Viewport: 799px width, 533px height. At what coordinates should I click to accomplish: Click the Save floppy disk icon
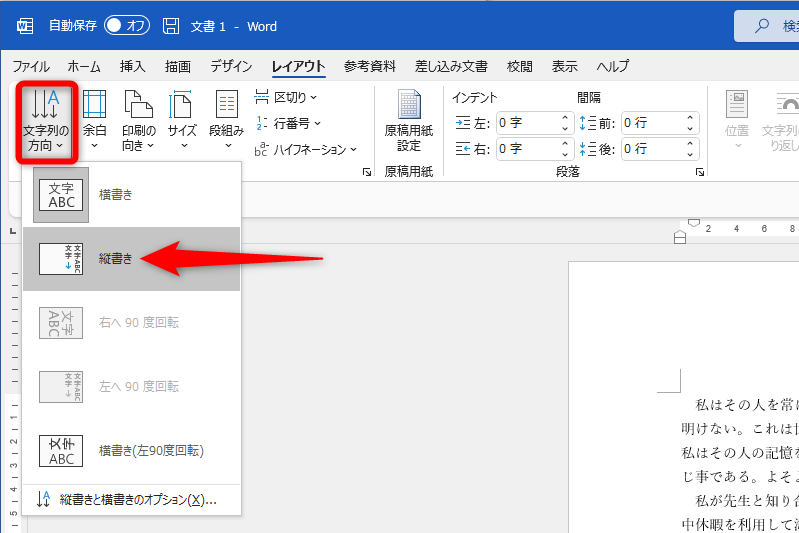coord(171,26)
